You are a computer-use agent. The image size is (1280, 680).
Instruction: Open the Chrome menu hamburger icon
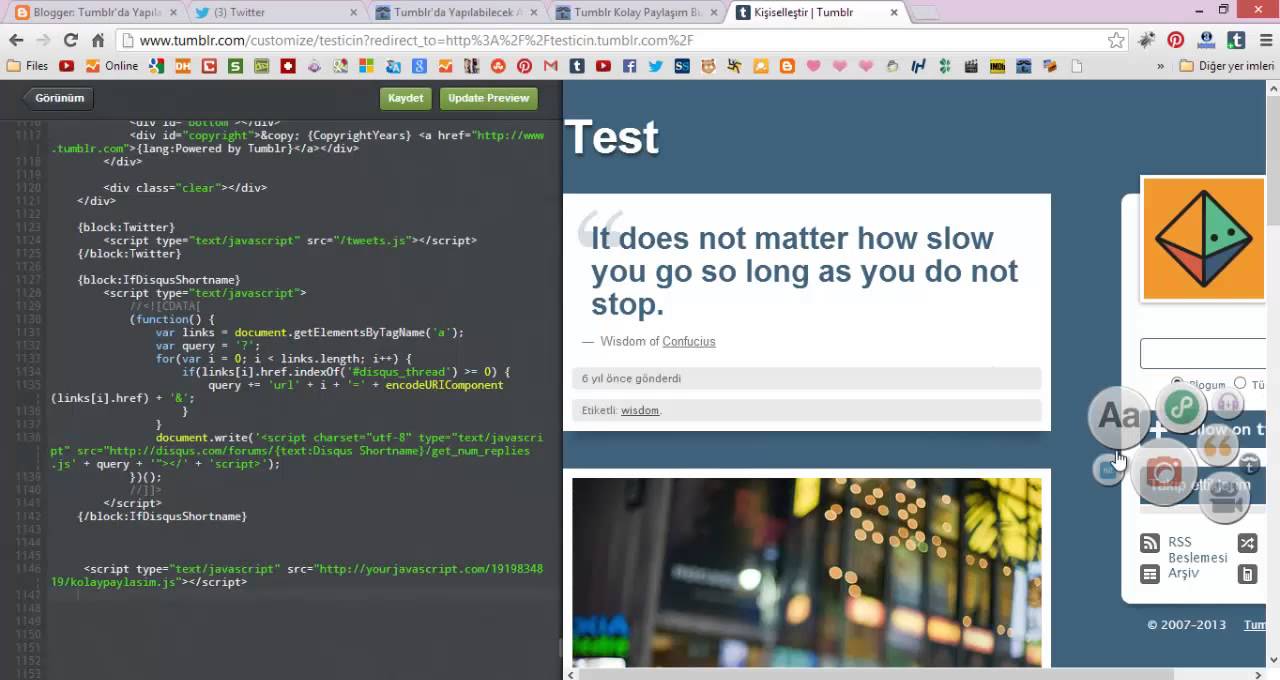click(1265, 41)
